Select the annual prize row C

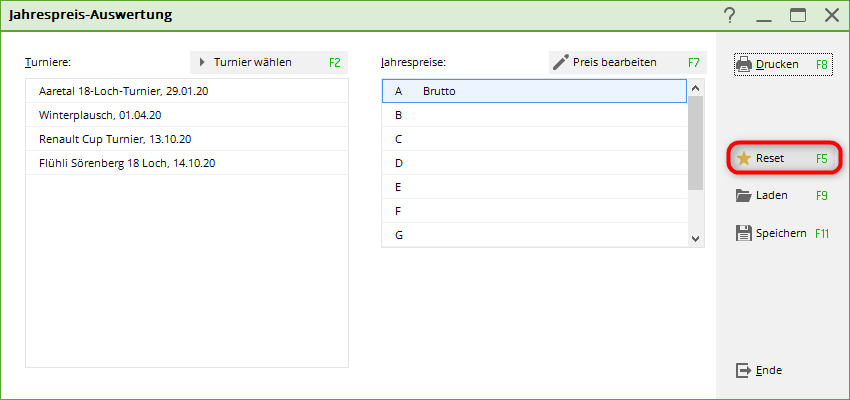pos(534,139)
